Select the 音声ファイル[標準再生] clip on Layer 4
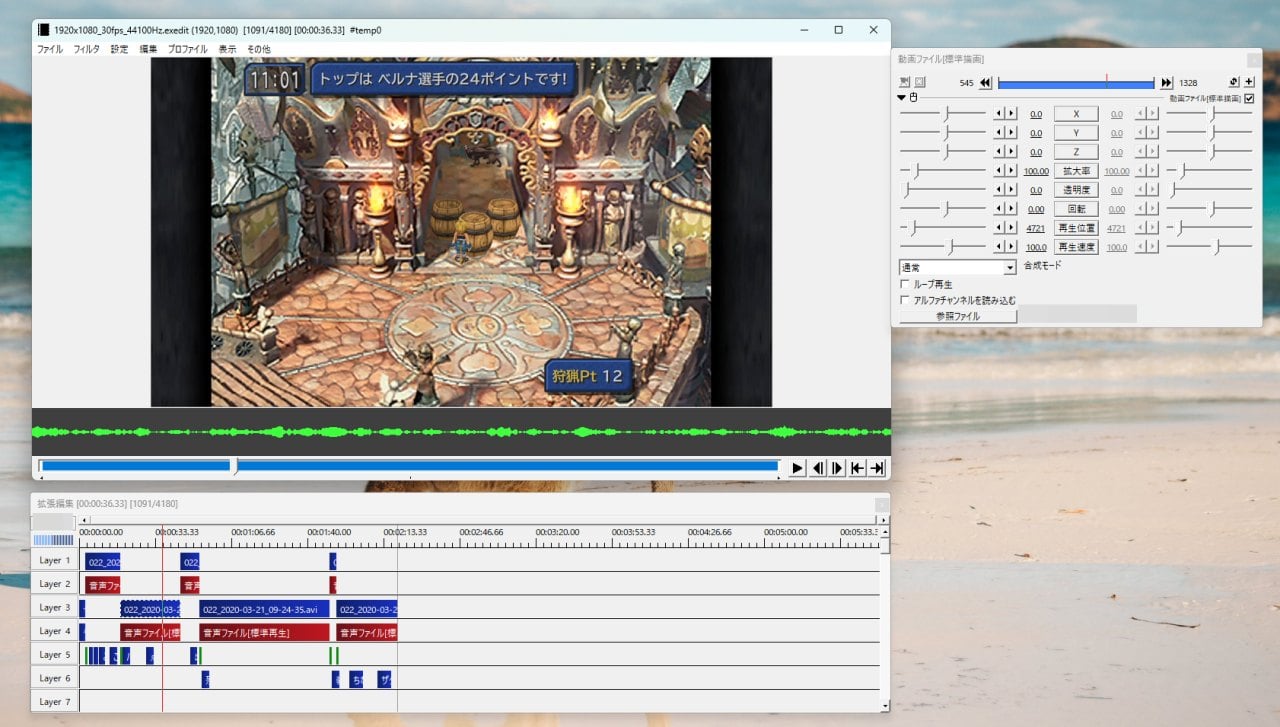 [x=264, y=632]
